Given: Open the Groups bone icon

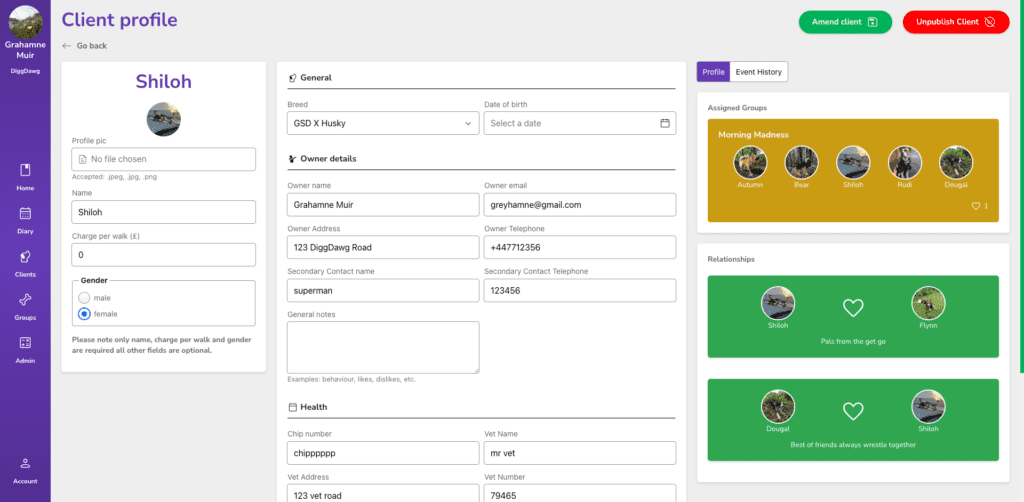Looking at the screenshot, I should tap(25, 299).
